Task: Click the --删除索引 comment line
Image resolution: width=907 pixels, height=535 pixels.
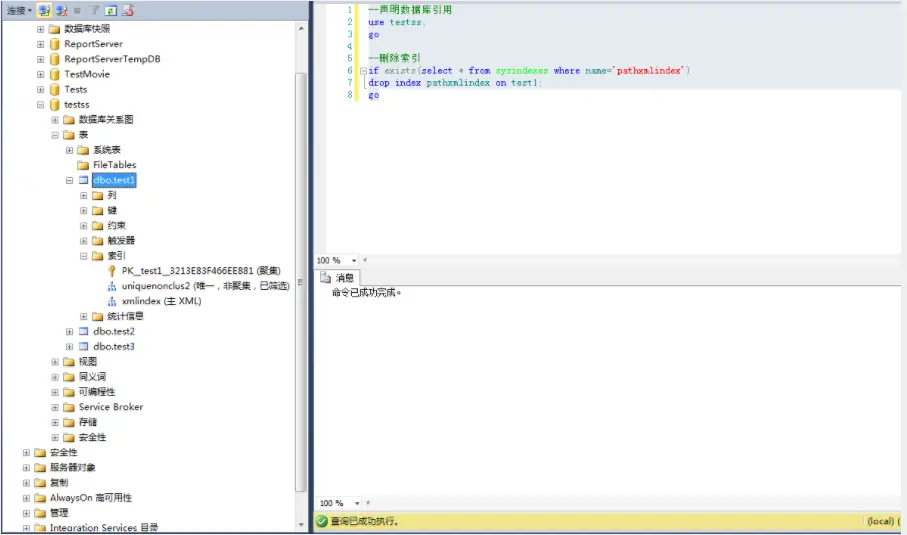Action: 394,58
